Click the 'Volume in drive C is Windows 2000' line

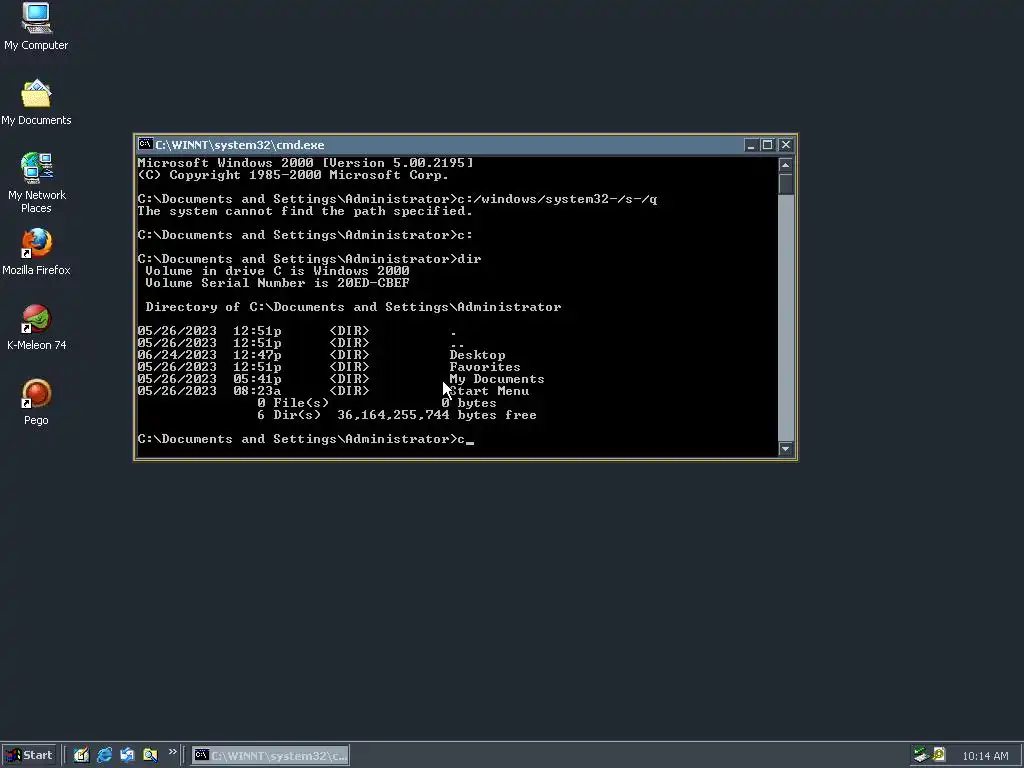(277, 271)
